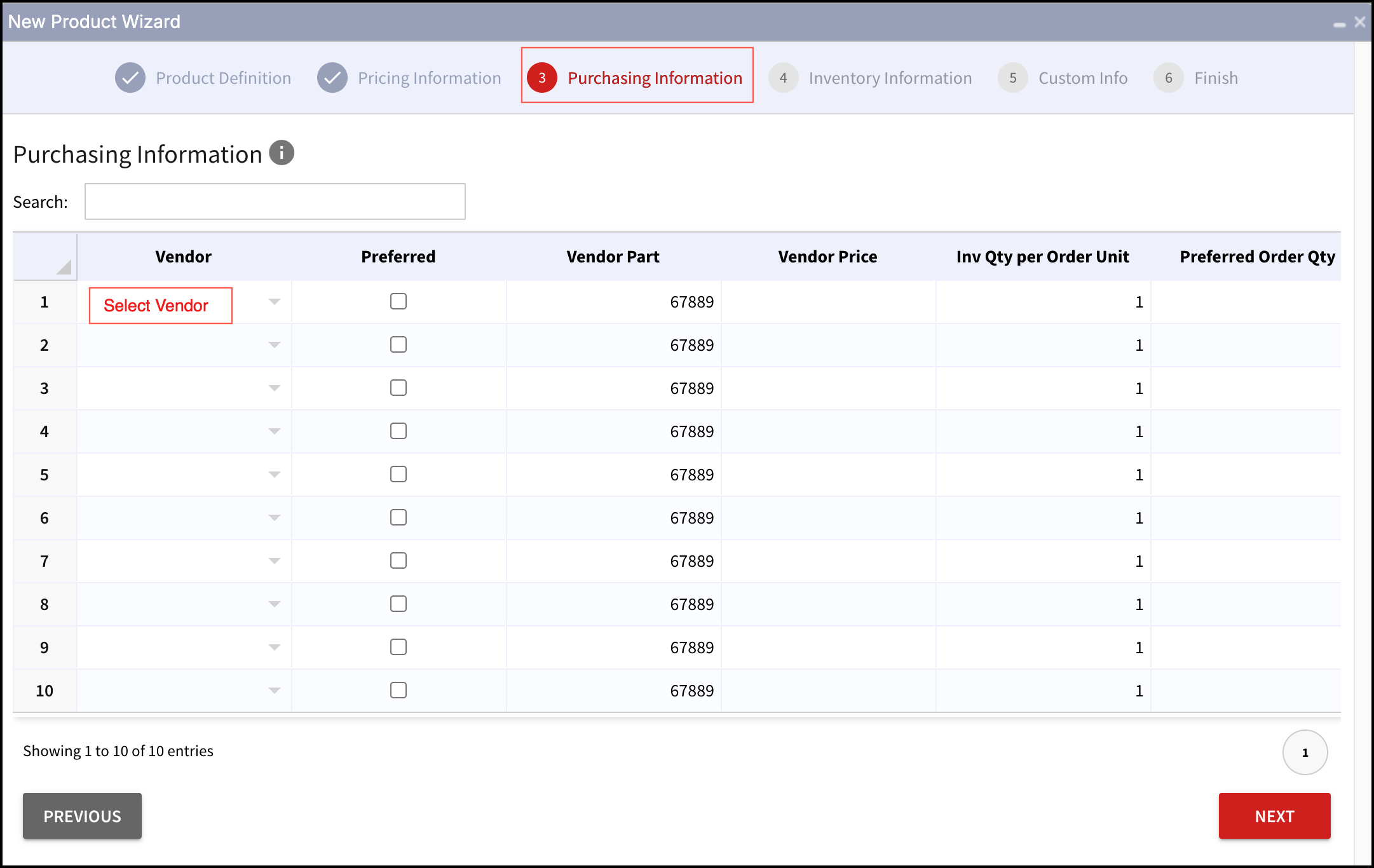Check the Preferred box in row 3
1374x868 pixels.
(398, 388)
